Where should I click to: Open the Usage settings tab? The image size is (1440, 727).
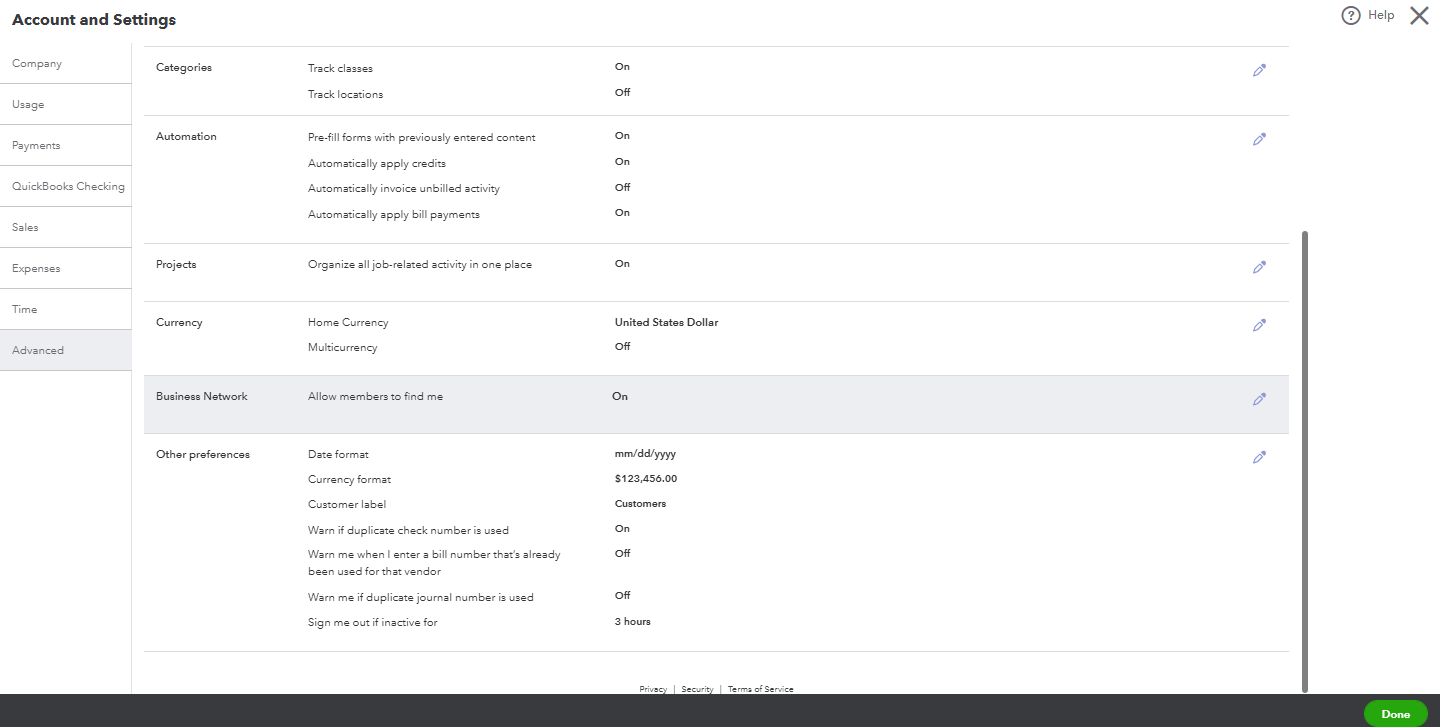[28, 103]
